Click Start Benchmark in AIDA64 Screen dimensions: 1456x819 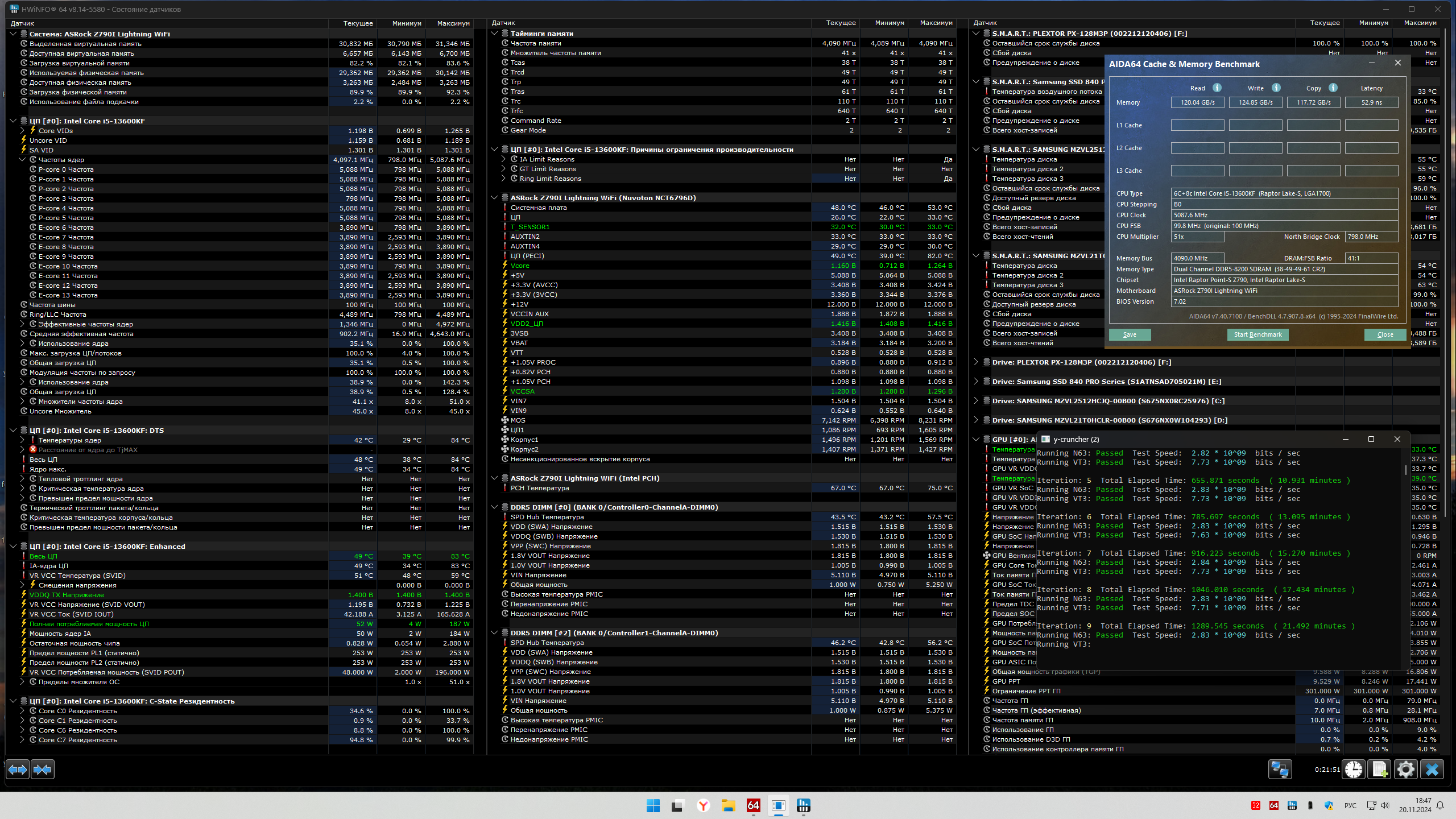point(1258,334)
